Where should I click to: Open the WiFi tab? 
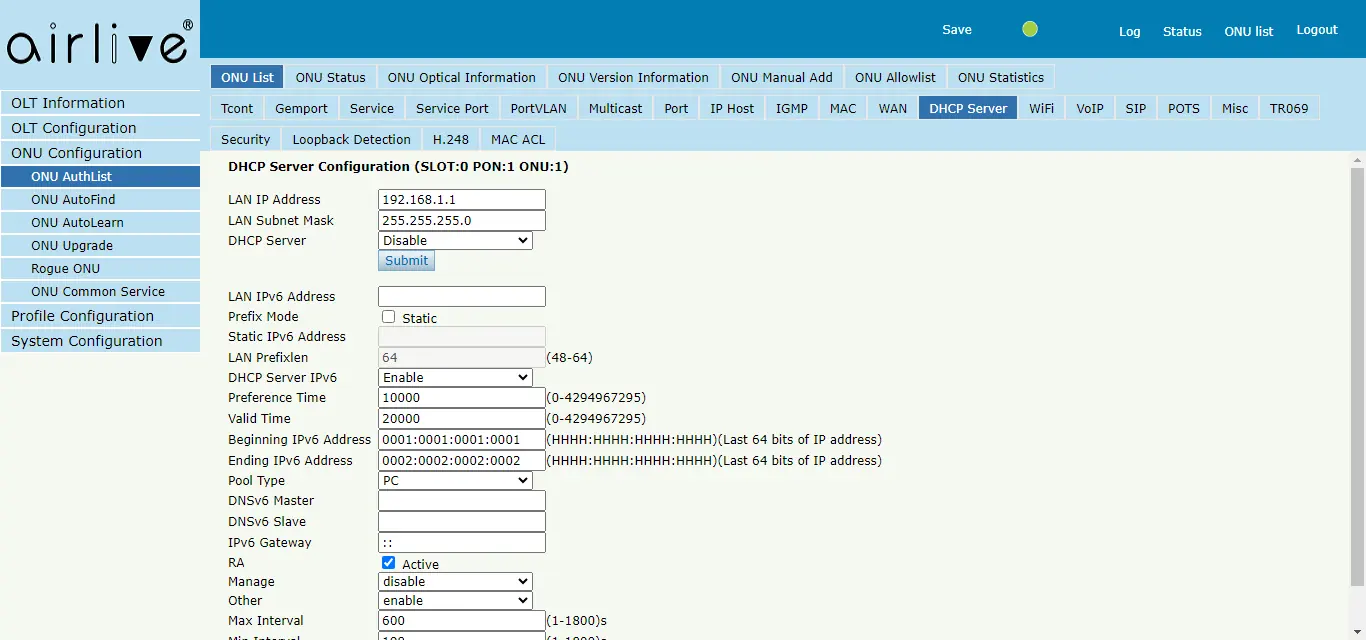(1041, 108)
